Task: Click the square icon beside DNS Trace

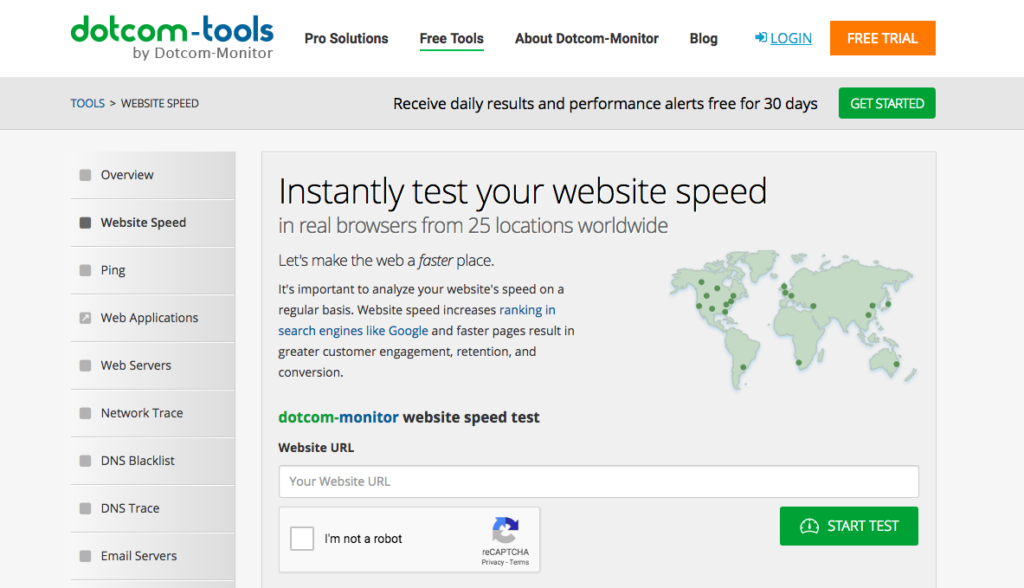Action: pos(85,509)
